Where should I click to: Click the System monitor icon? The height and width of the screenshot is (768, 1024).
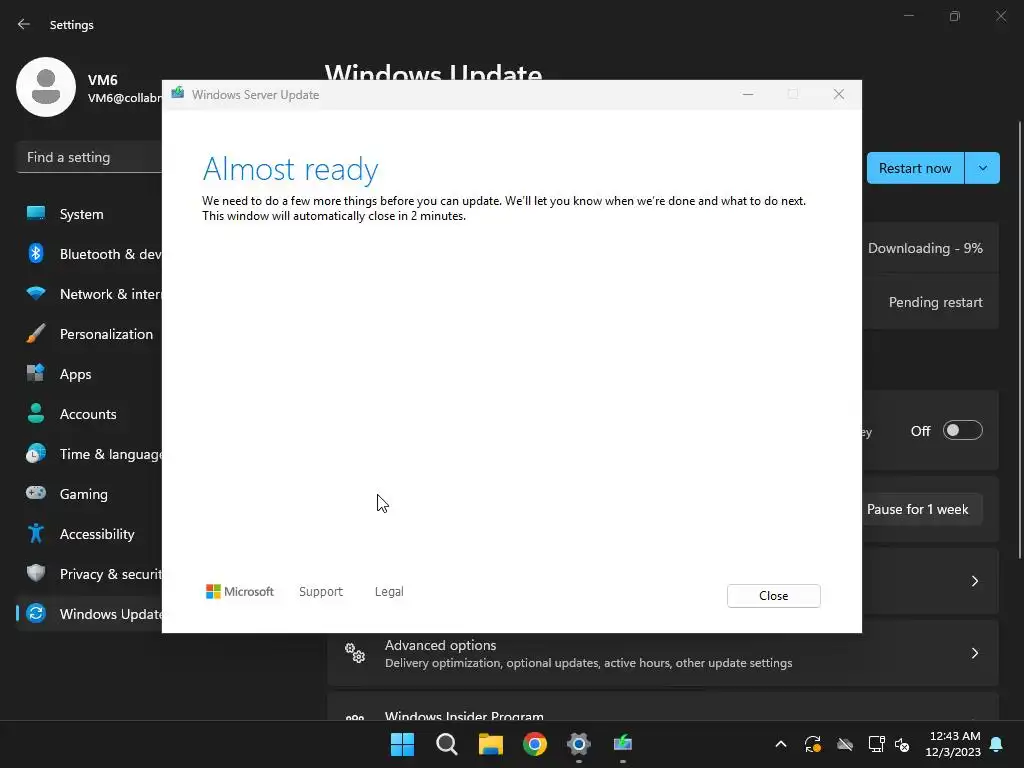tap(36, 214)
